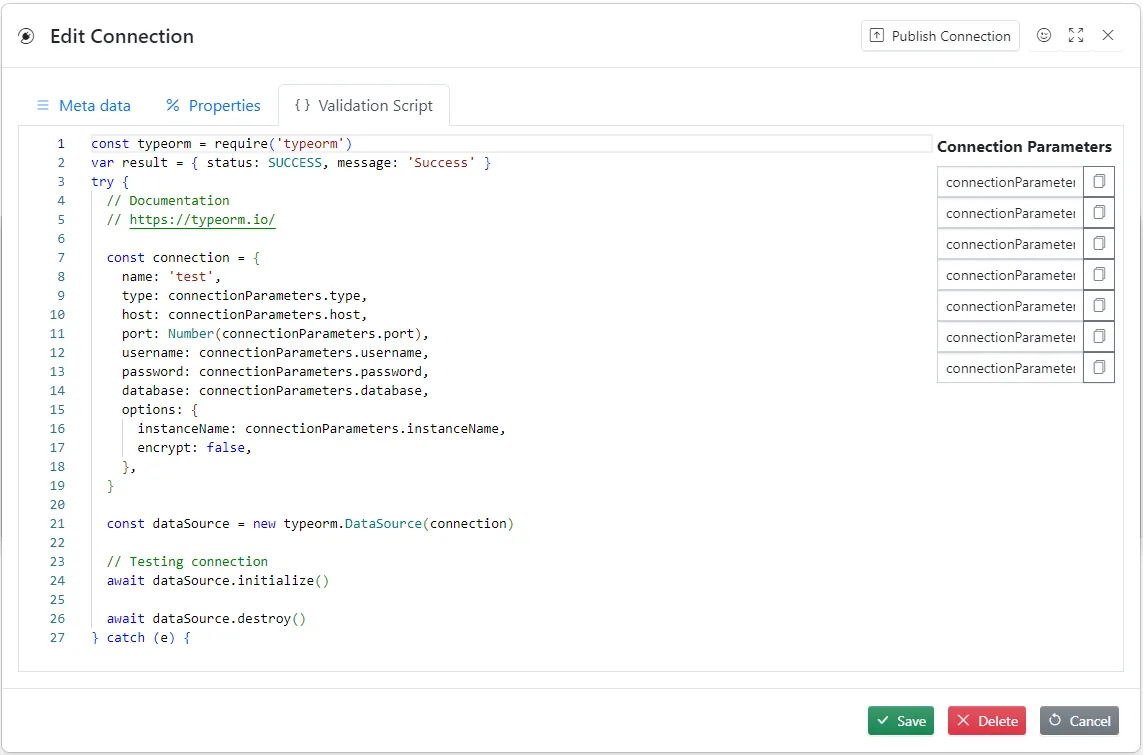The height and width of the screenshot is (755, 1143).
Task: Click the copy icon beside the fourth parameter
Action: pyautogui.click(x=1099, y=274)
